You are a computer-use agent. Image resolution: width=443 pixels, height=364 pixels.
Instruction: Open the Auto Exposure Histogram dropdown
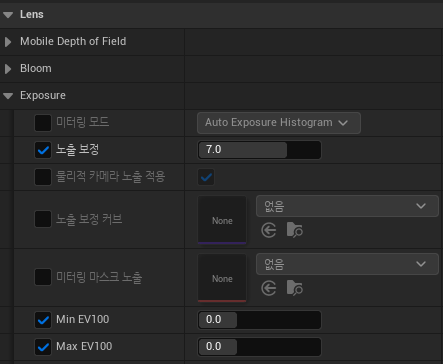pyautogui.click(x=279, y=123)
